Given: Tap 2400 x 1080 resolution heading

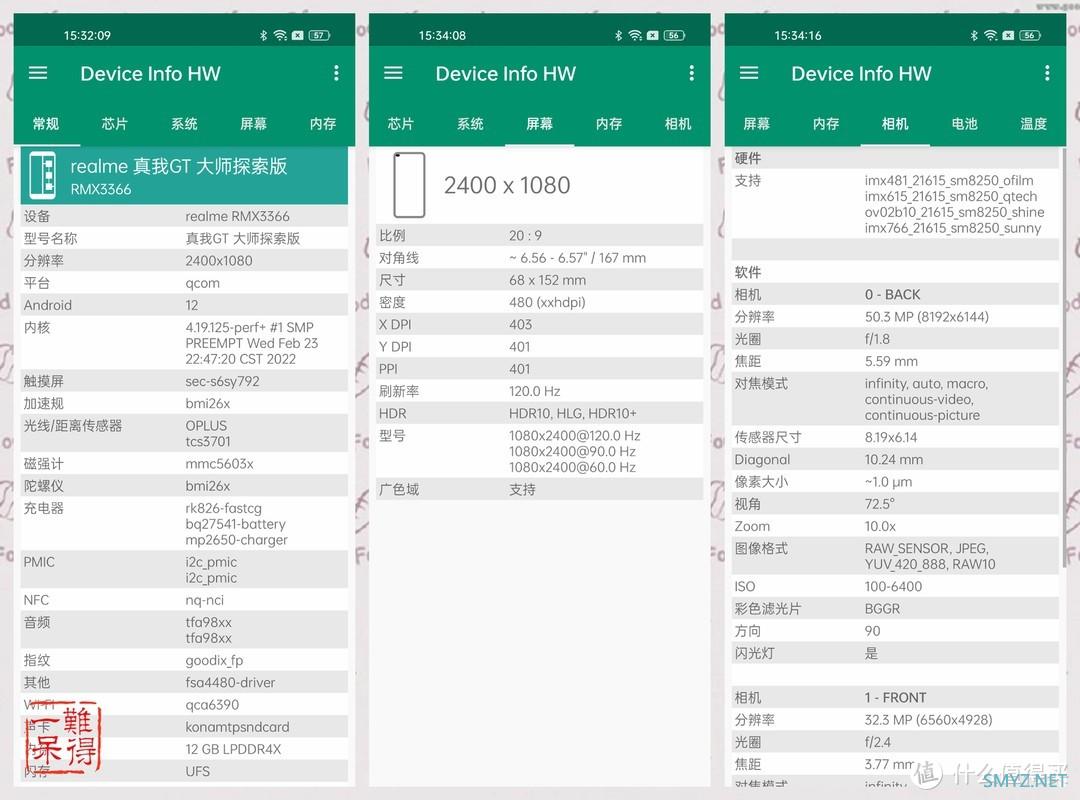Looking at the screenshot, I should [507, 185].
